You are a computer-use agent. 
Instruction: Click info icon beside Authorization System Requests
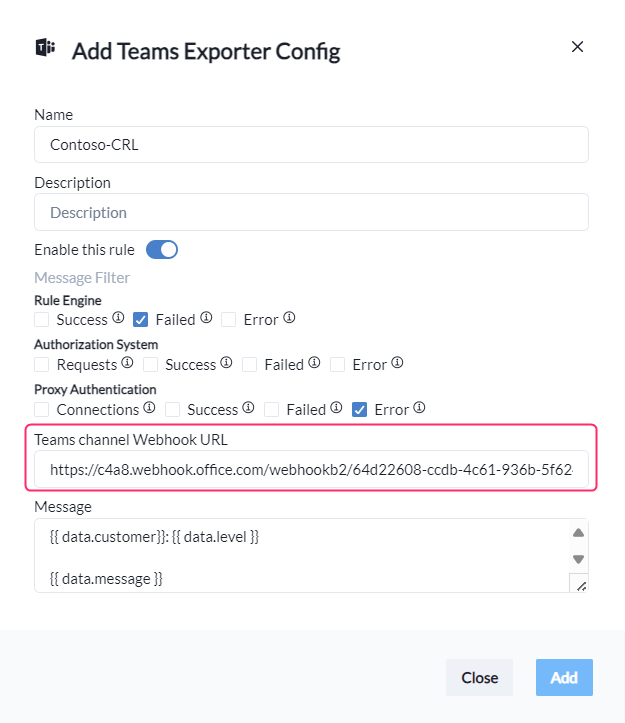(x=128, y=364)
